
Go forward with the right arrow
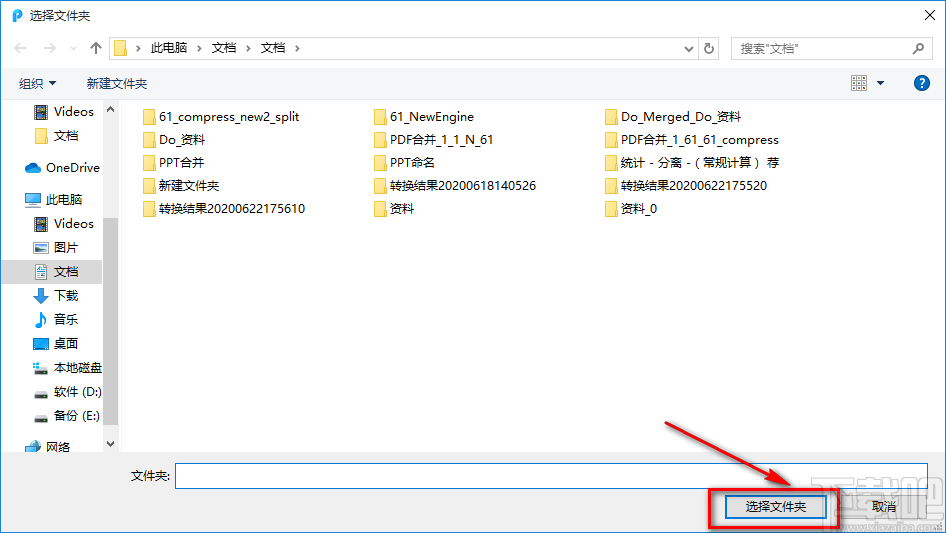click(49, 48)
